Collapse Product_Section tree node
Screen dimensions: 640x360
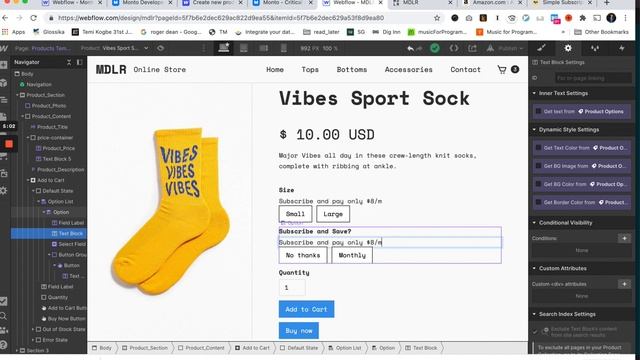point(18,95)
